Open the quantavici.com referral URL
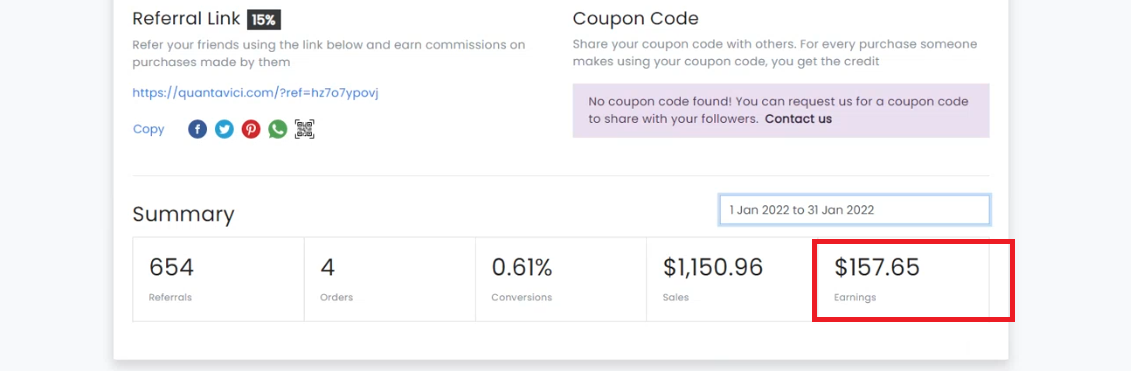The width and height of the screenshot is (1131, 371). [x=255, y=92]
